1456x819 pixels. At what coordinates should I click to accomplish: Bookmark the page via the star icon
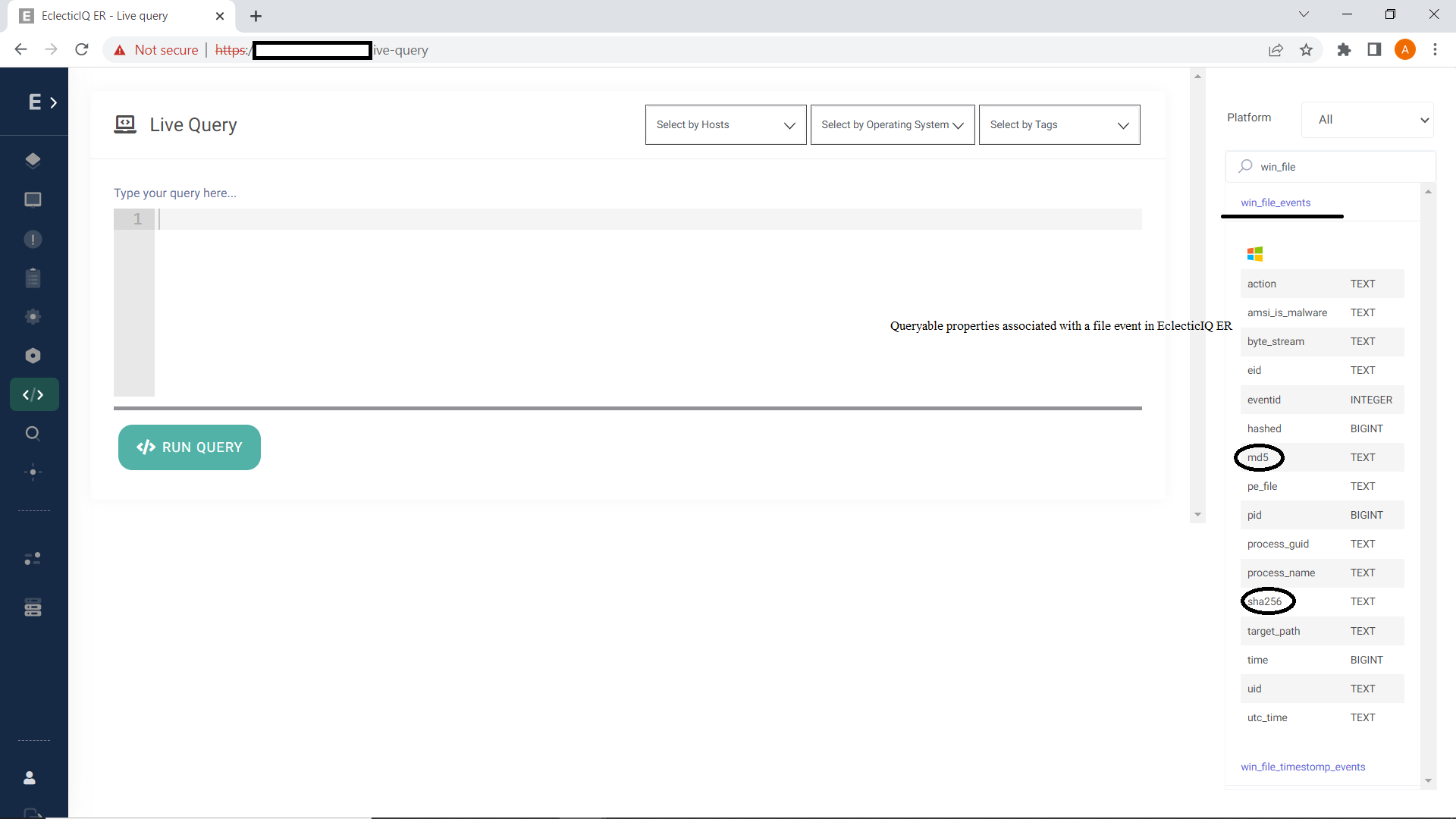point(1306,49)
